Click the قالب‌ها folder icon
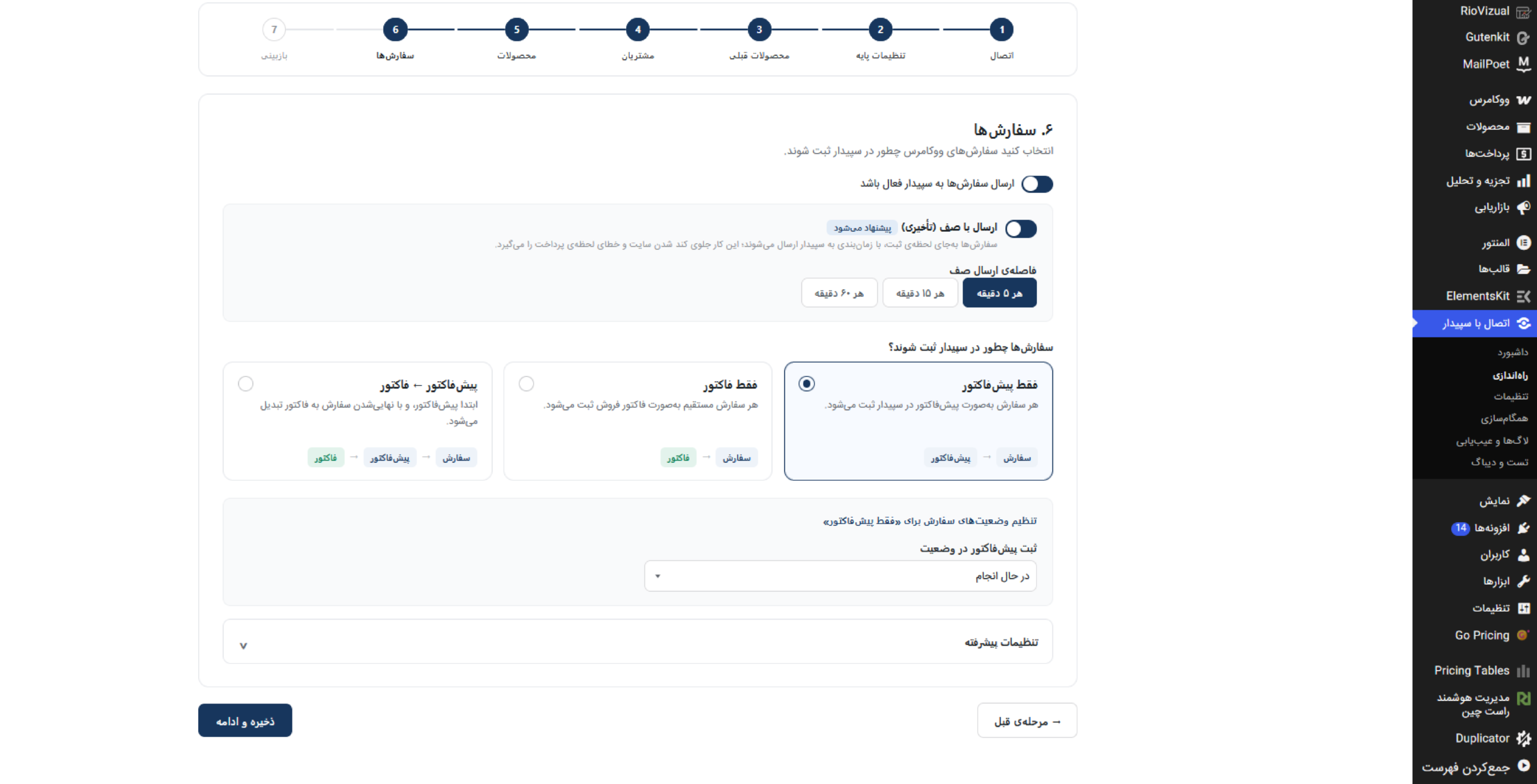Viewport: 1537px width, 784px height. pyautogui.click(x=1523, y=269)
